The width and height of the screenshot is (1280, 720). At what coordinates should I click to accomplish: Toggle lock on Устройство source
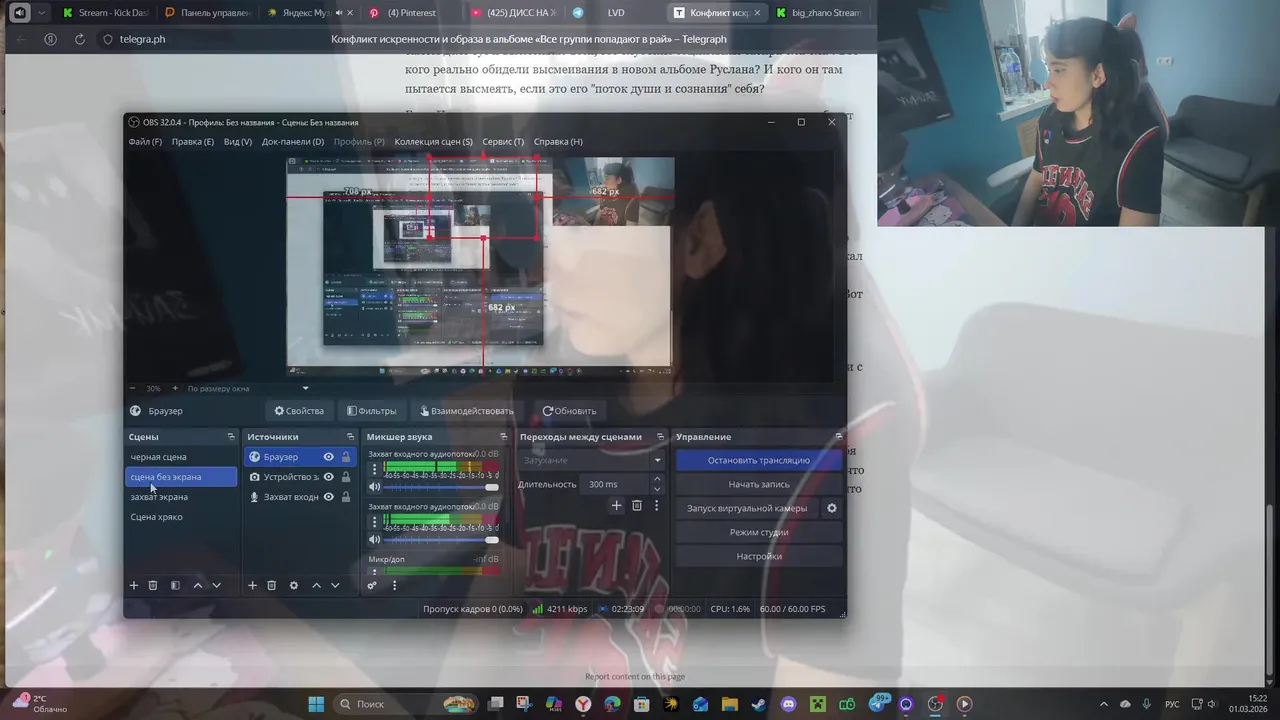tap(346, 477)
